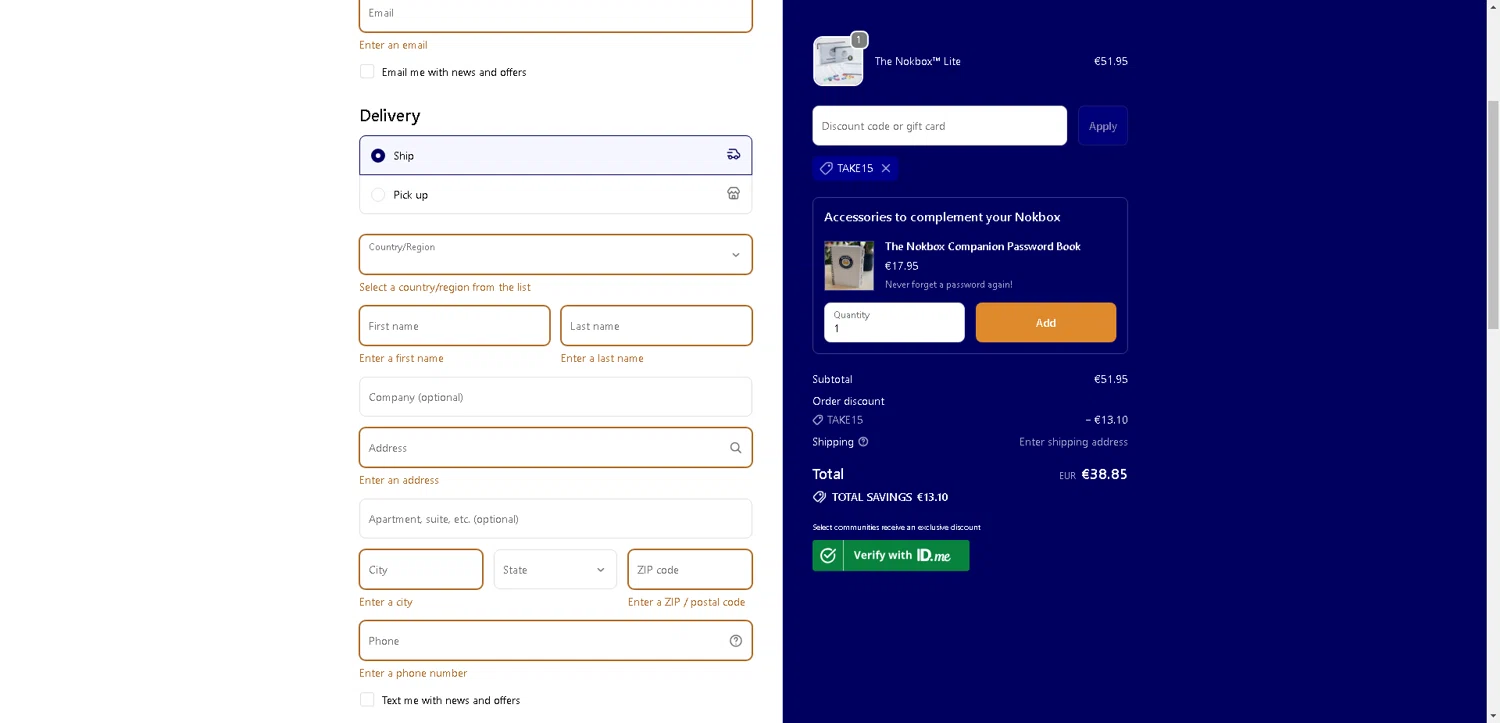Viewport: 1500px width, 723px height.
Task: Click the 'Enter an email' error message
Action: click(x=393, y=45)
